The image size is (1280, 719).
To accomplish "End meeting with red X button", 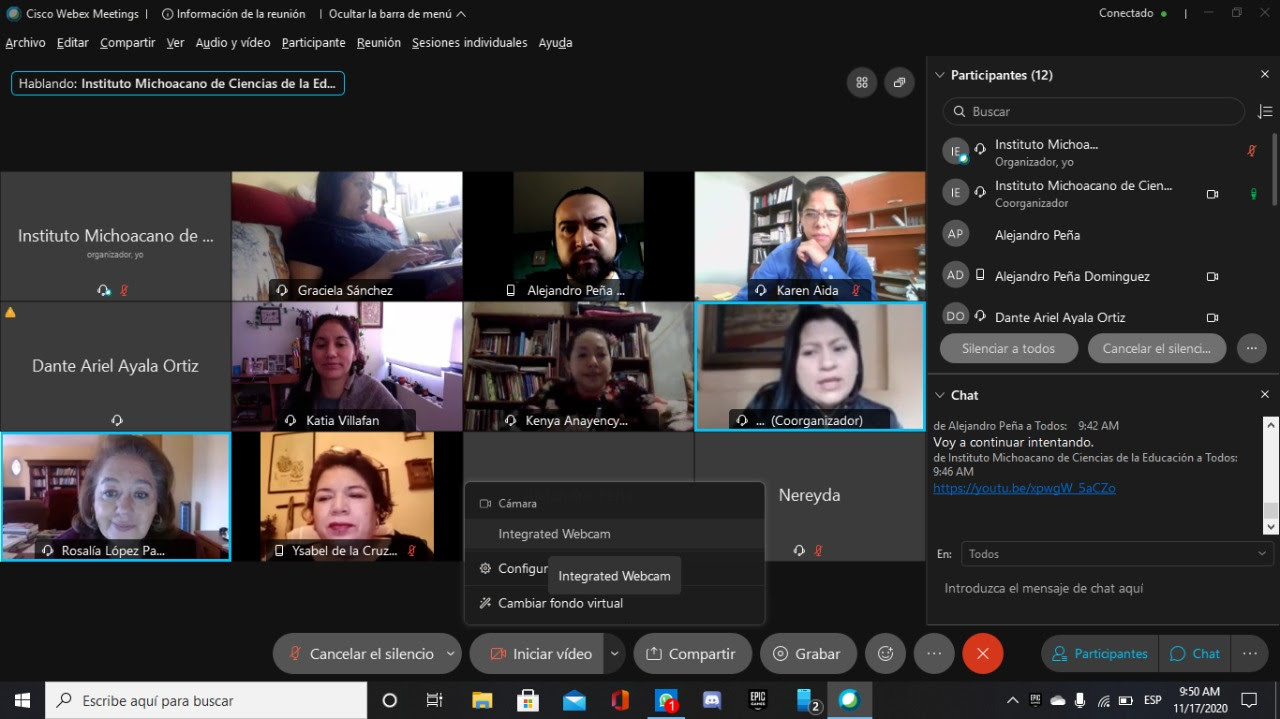I will tap(983, 653).
